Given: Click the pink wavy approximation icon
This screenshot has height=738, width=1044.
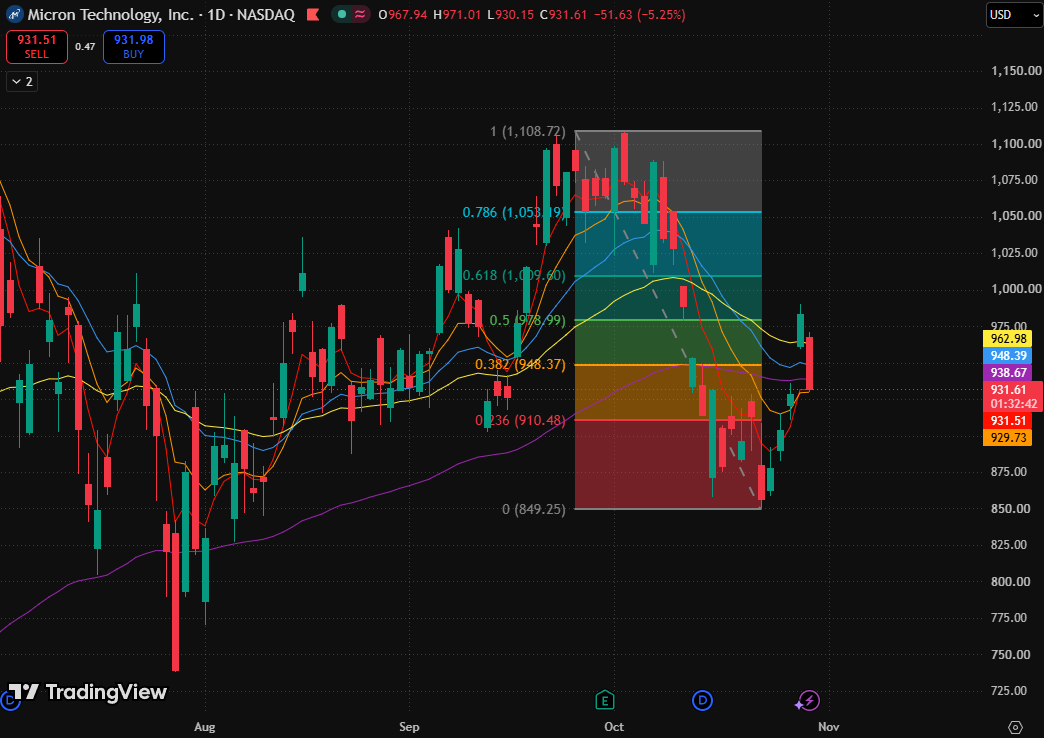Looking at the screenshot, I should click(360, 14).
